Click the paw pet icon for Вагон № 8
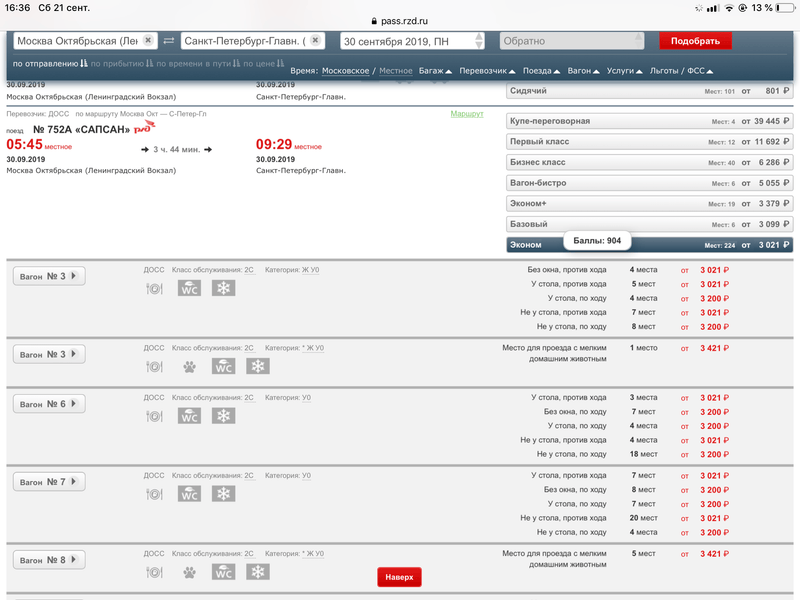The image size is (800, 600). [189, 572]
